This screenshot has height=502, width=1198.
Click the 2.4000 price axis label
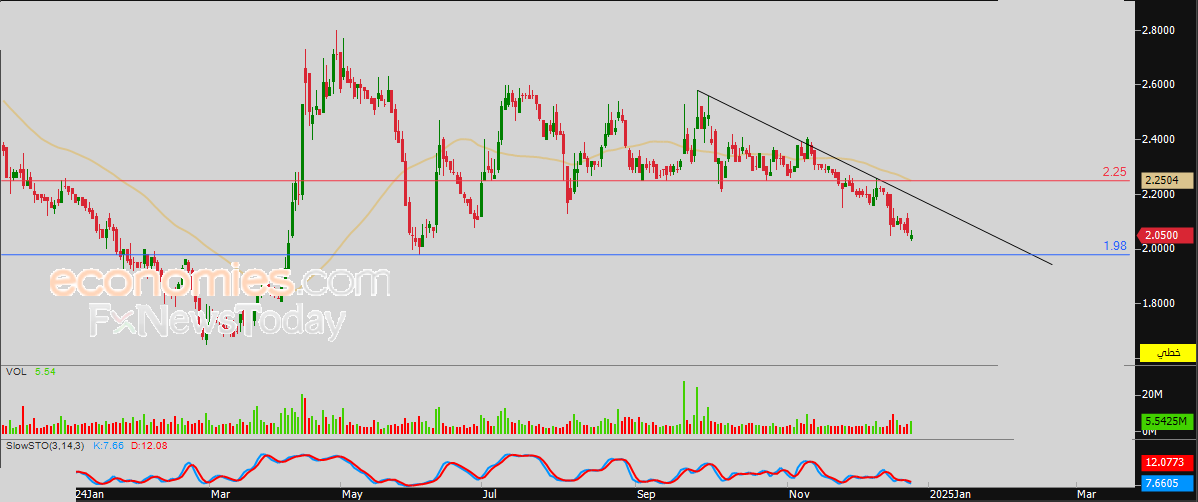click(1158, 140)
